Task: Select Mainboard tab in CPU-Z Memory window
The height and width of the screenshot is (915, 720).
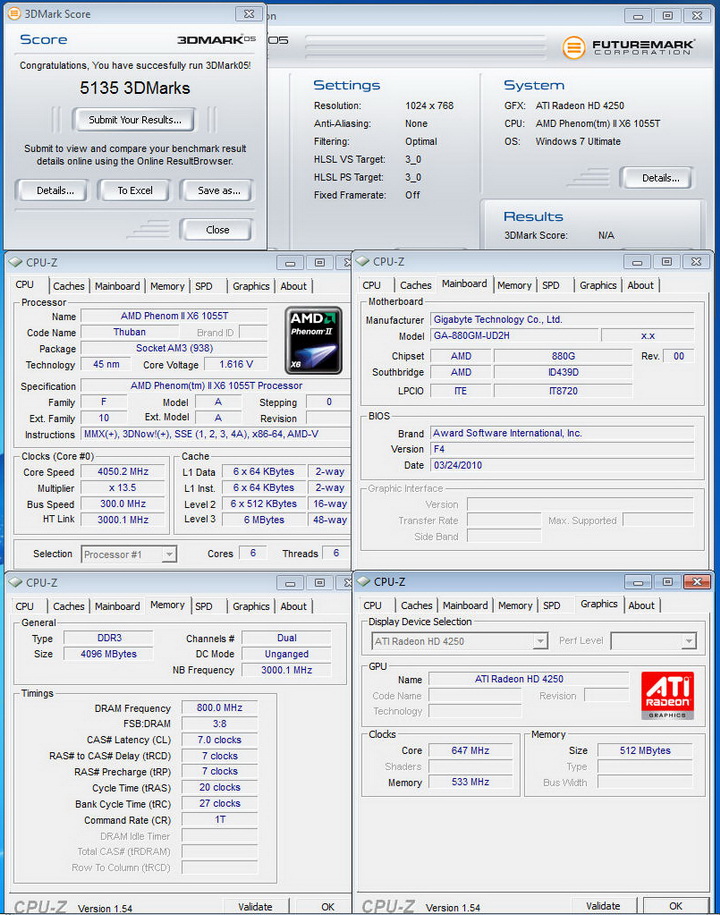Action: pos(117,606)
